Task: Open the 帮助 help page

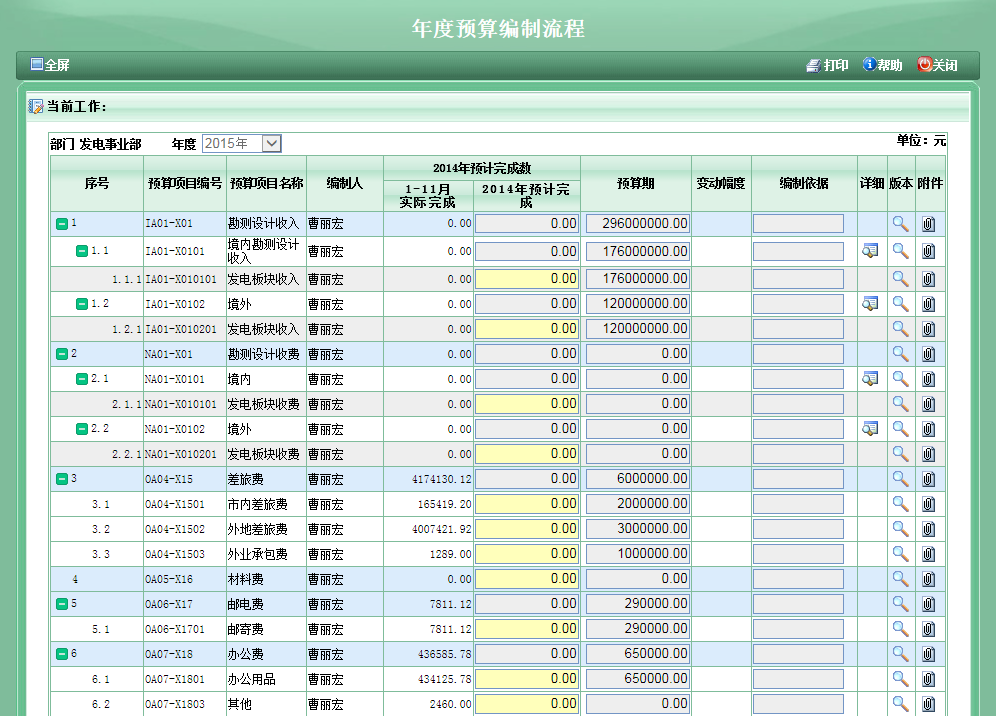Action: pos(882,65)
